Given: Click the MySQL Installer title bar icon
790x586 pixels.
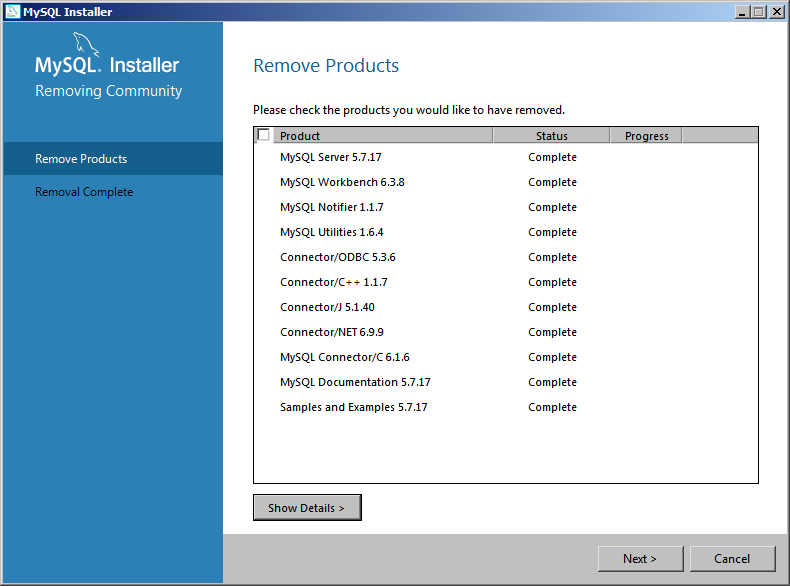Looking at the screenshot, I should click(12, 12).
